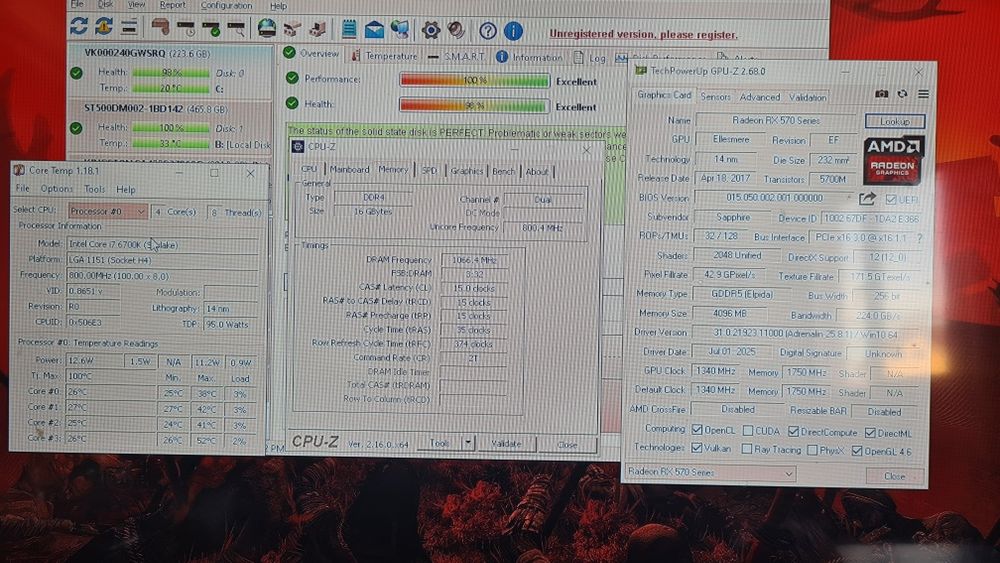Viewport: 1000px width, 563px height.
Task: Open the Options menu in Core Temp
Action: click(x=56, y=189)
